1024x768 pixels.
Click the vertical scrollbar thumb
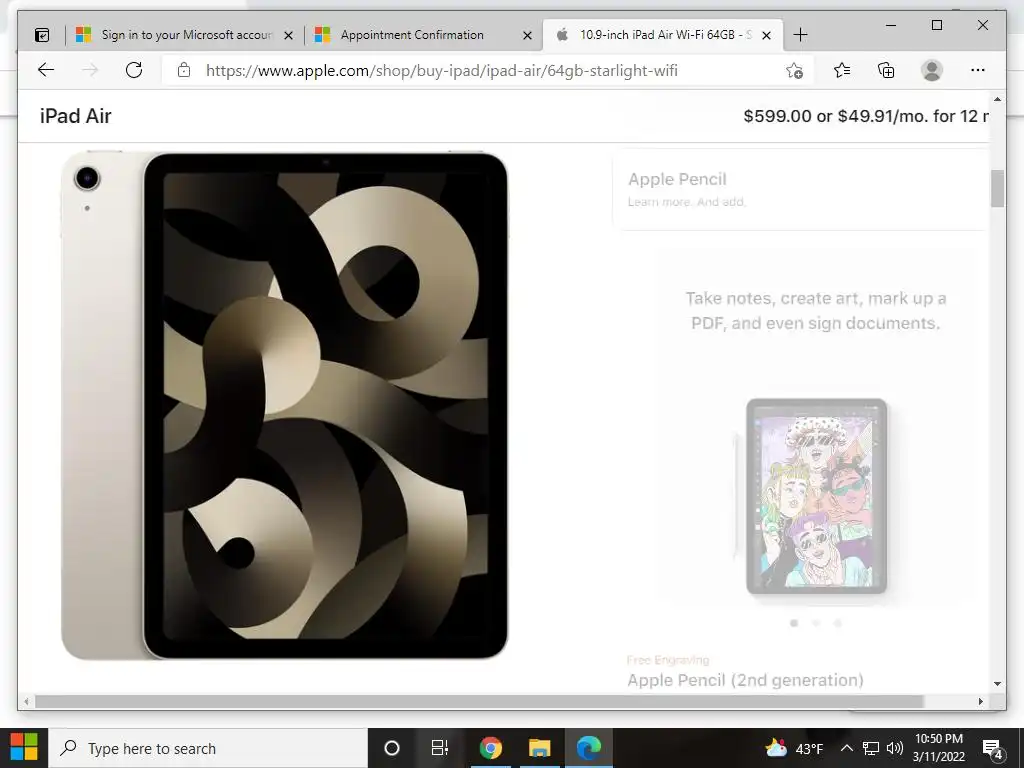[x=997, y=188]
